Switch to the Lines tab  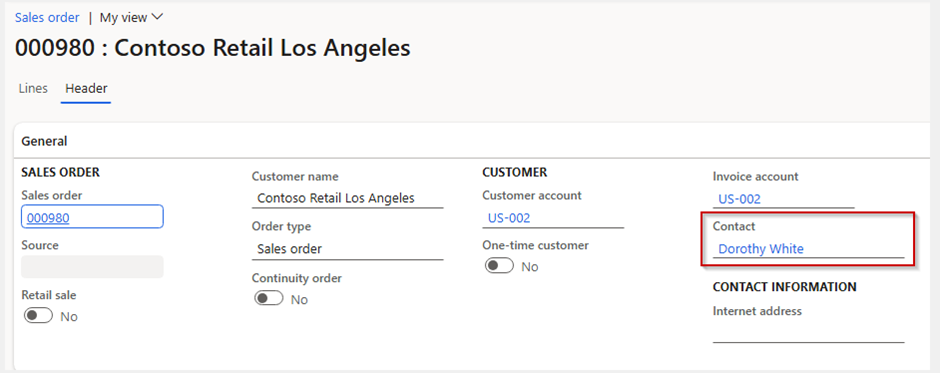coord(33,88)
